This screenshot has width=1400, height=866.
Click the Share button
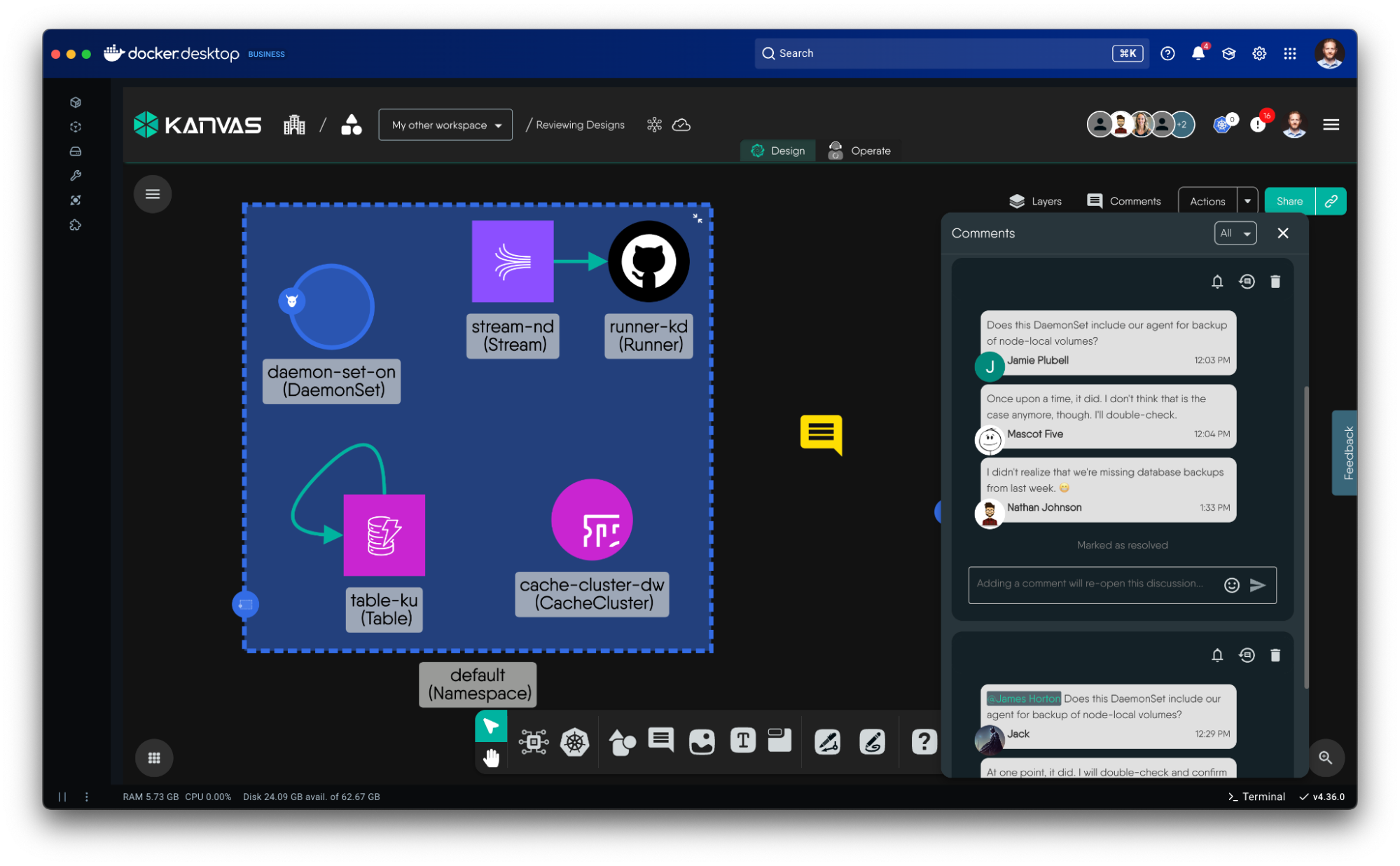click(1289, 201)
